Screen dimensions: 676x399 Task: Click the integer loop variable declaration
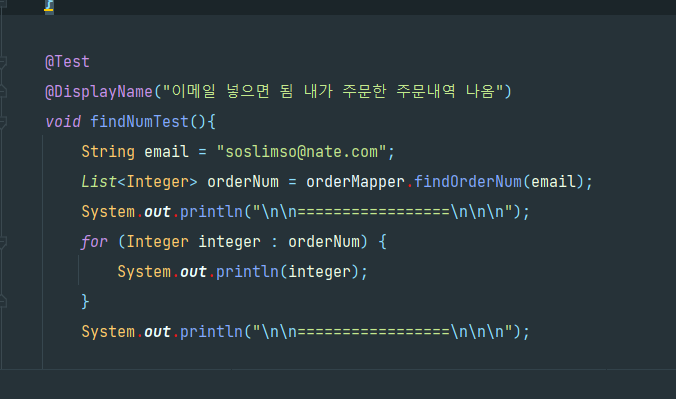pos(229,242)
